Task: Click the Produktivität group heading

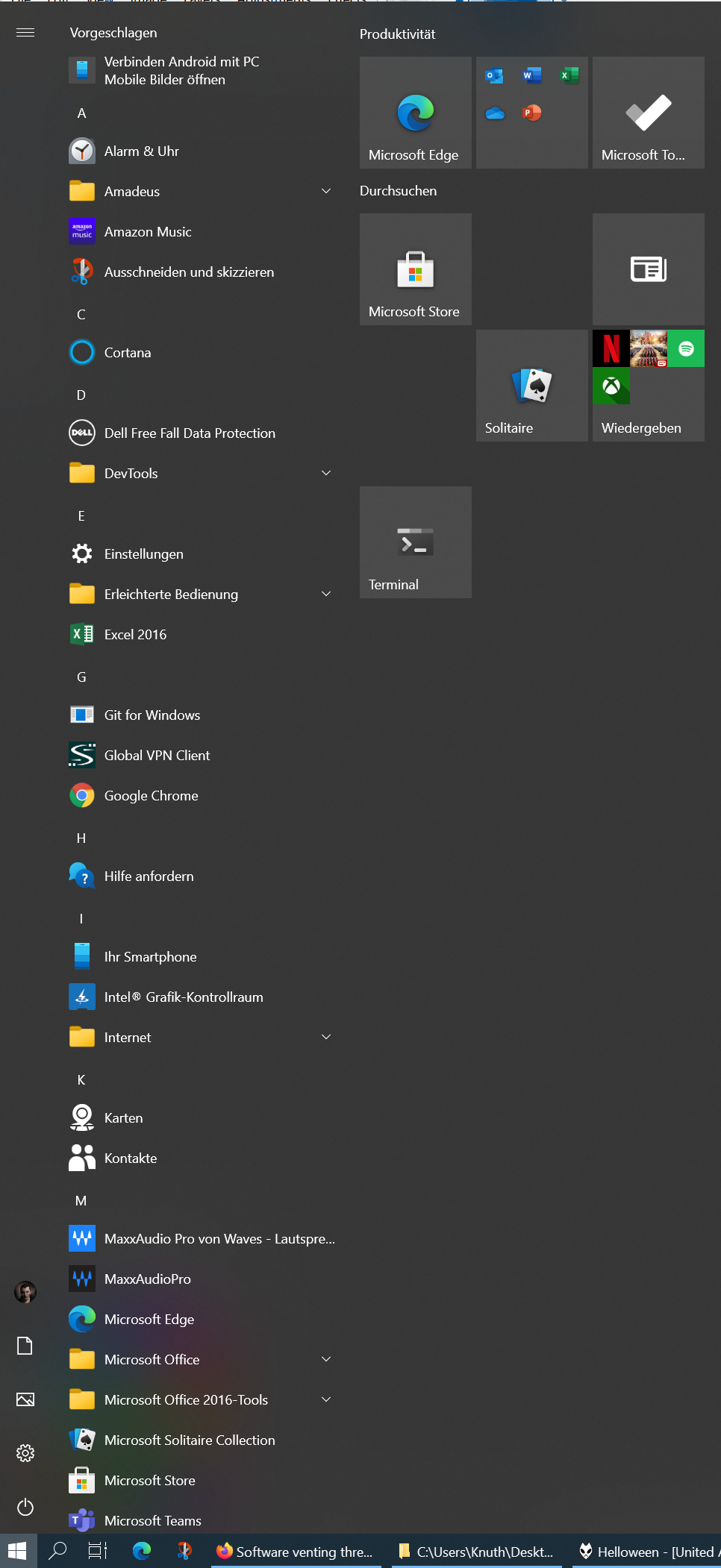Action: point(398,34)
